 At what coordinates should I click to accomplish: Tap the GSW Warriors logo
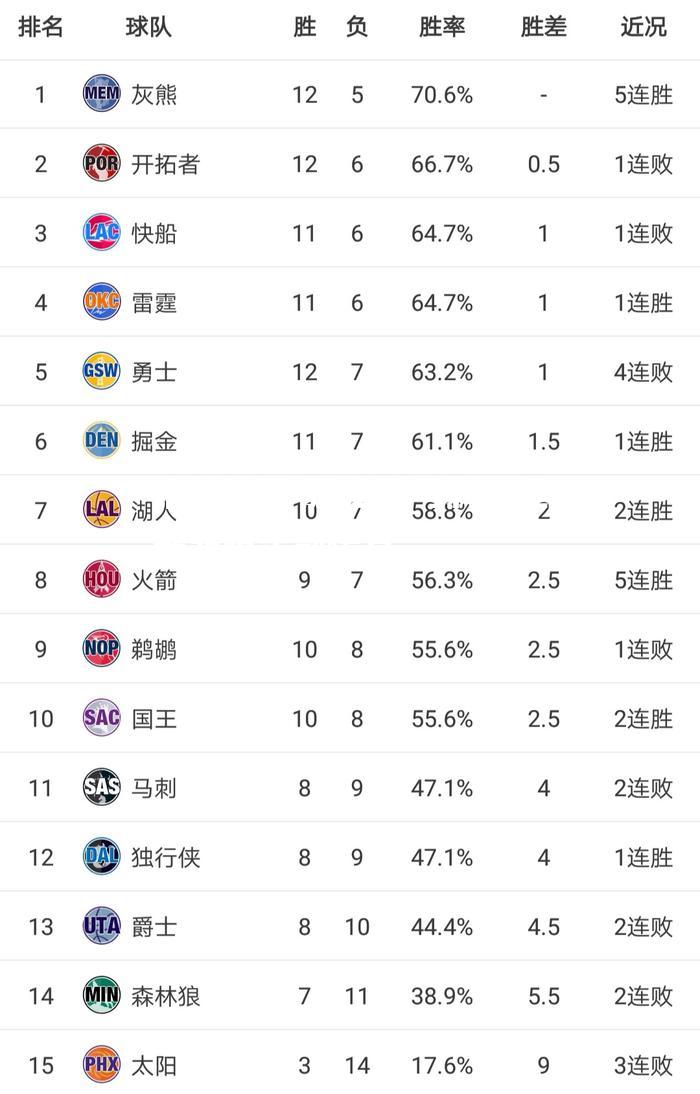[102, 370]
